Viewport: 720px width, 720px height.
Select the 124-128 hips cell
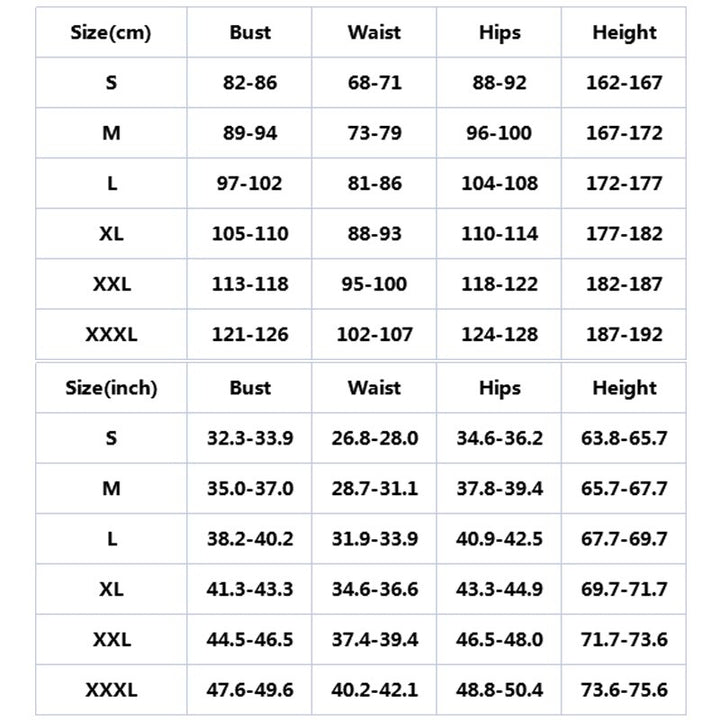(499, 334)
